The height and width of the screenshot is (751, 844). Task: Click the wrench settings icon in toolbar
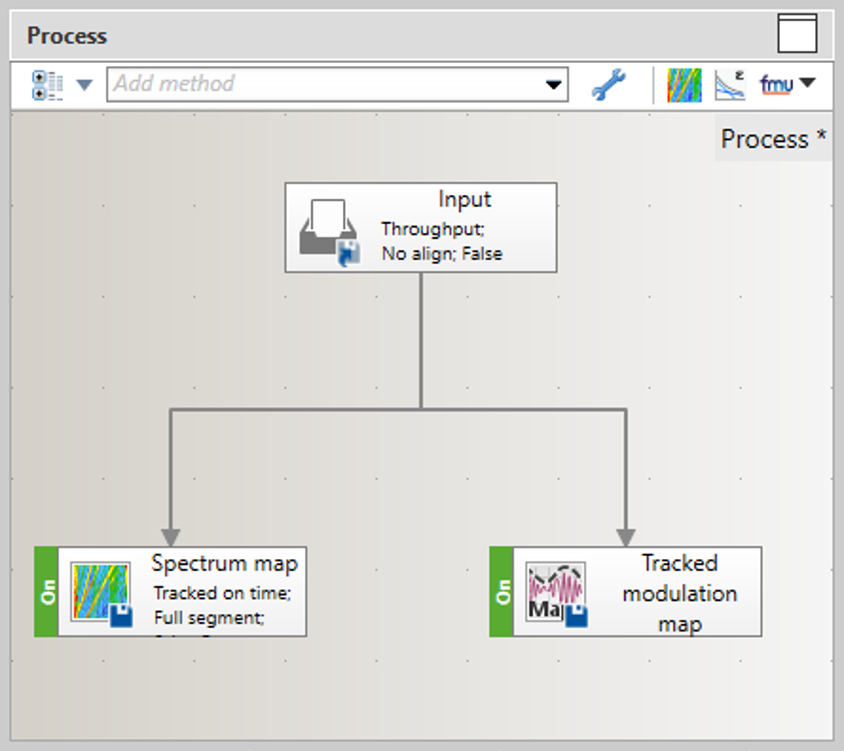pyautogui.click(x=608, y=85)
